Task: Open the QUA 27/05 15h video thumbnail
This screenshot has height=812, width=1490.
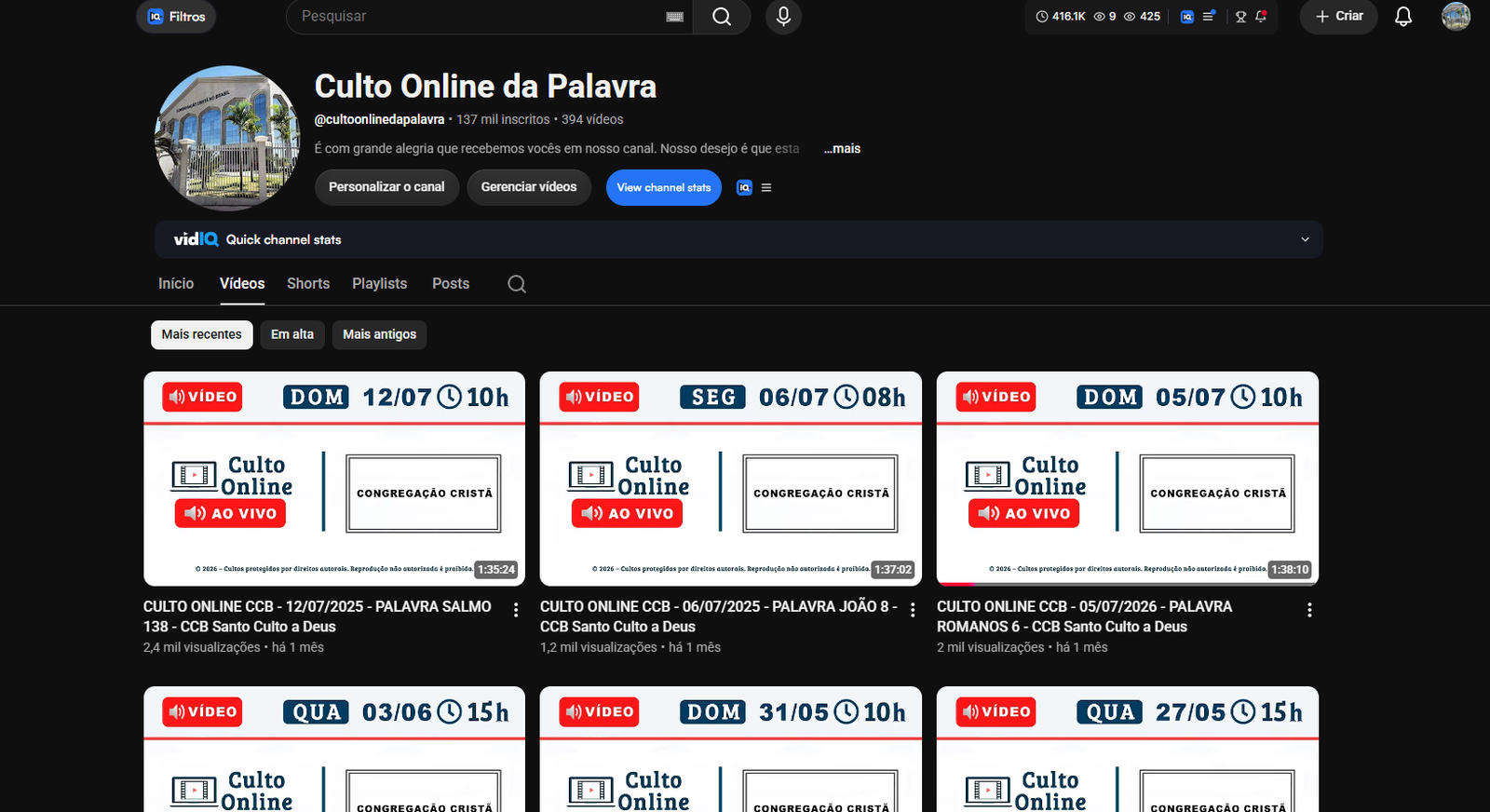Action: 1128,749
